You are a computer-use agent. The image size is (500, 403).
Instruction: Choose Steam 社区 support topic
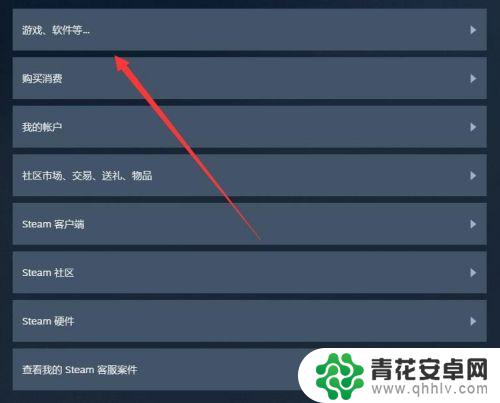250,273
